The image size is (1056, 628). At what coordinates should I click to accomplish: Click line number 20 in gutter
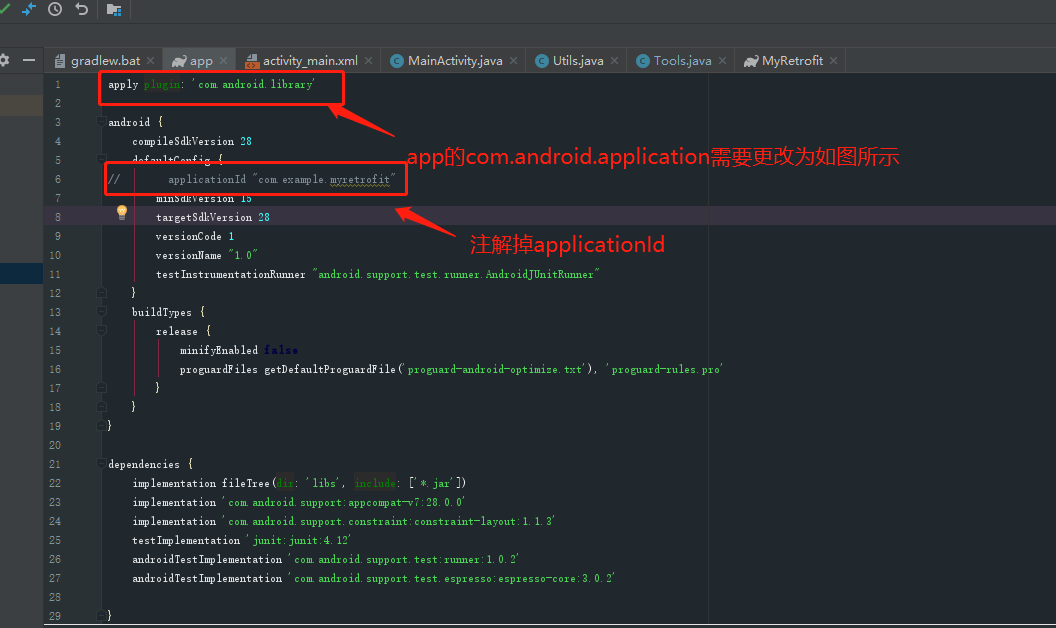(55, 445)
